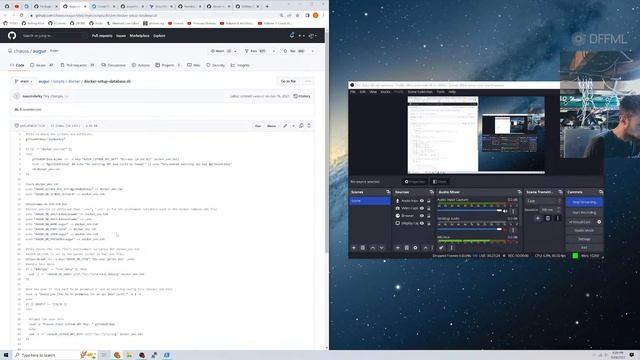Toggle visibility of Video Capture source
640x360 pixels.
click(422, 208)
